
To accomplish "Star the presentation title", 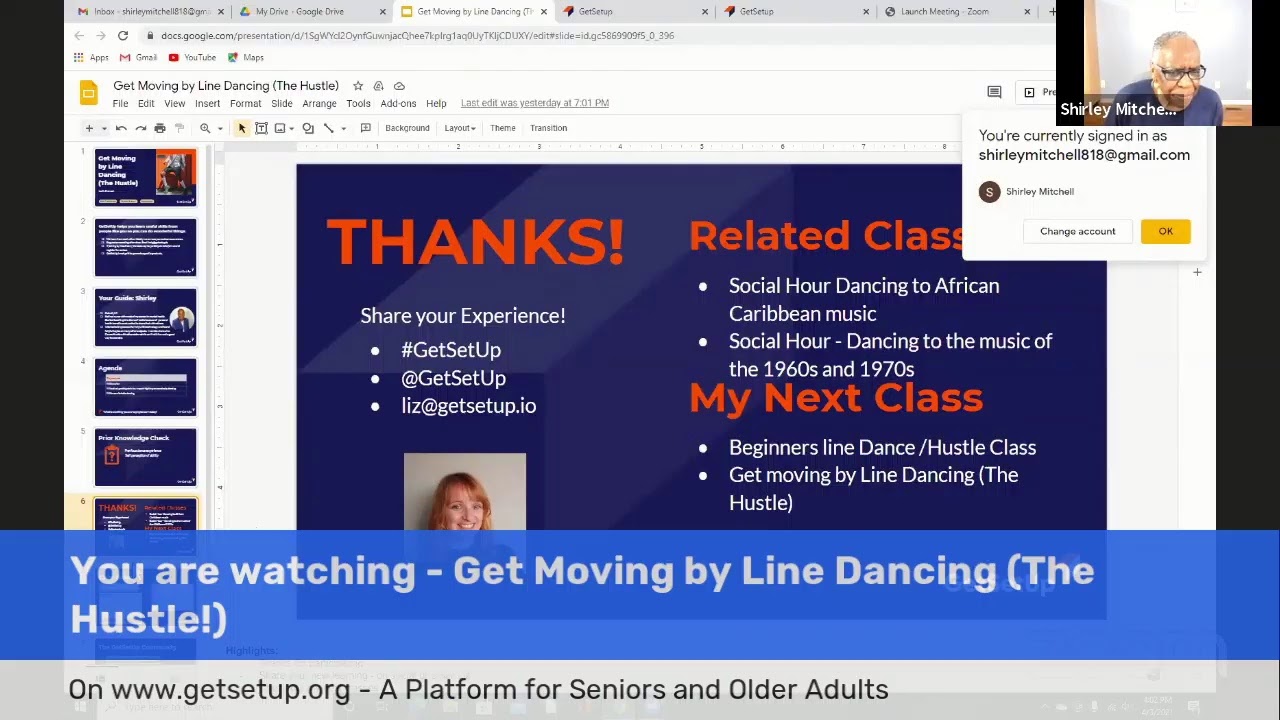I will [358, 86].
